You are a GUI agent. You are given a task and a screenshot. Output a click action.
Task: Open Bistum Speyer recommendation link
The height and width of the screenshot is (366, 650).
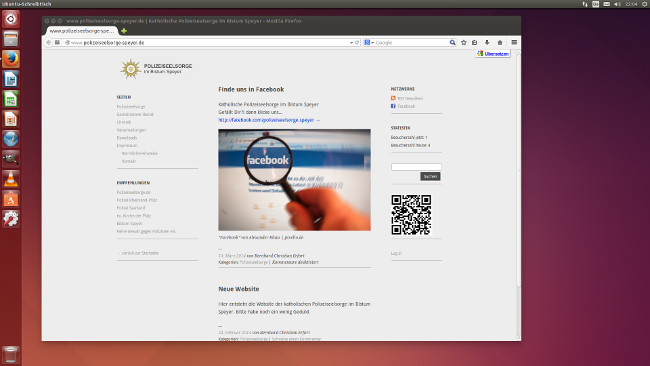tap(129, 223)
